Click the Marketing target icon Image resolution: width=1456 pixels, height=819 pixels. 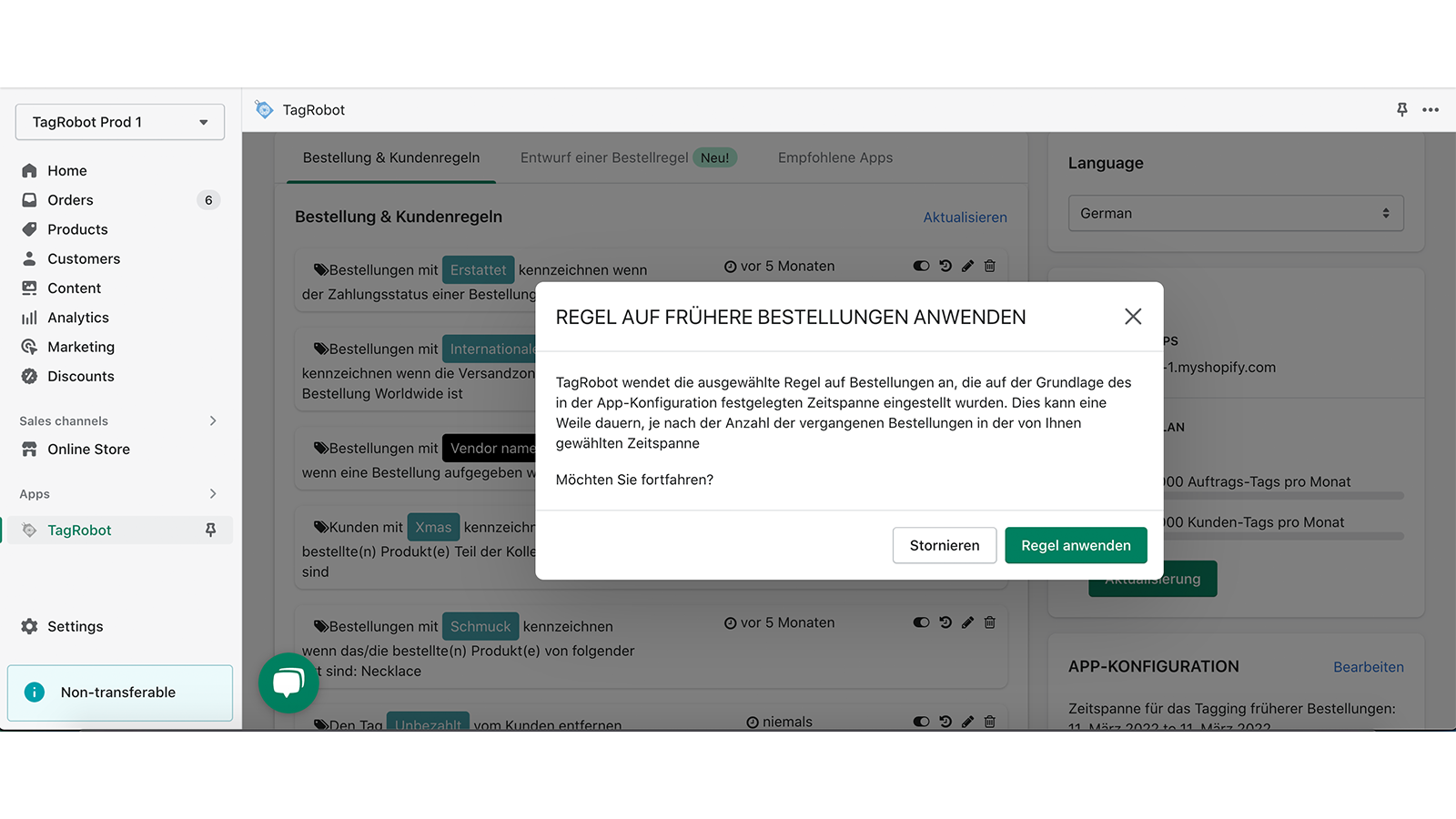coord(29,347)
